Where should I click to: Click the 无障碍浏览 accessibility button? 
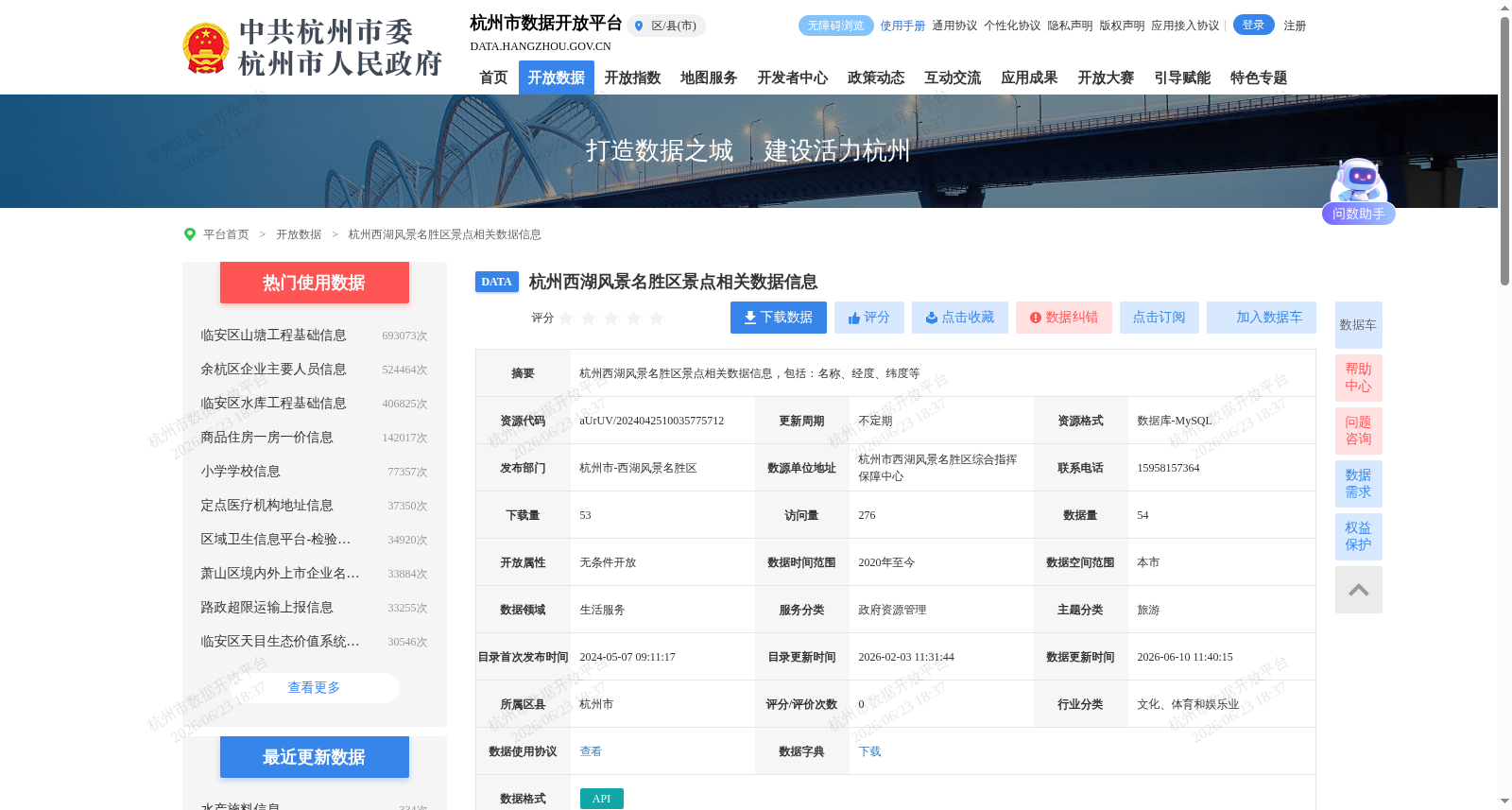(x=835, y=26)
